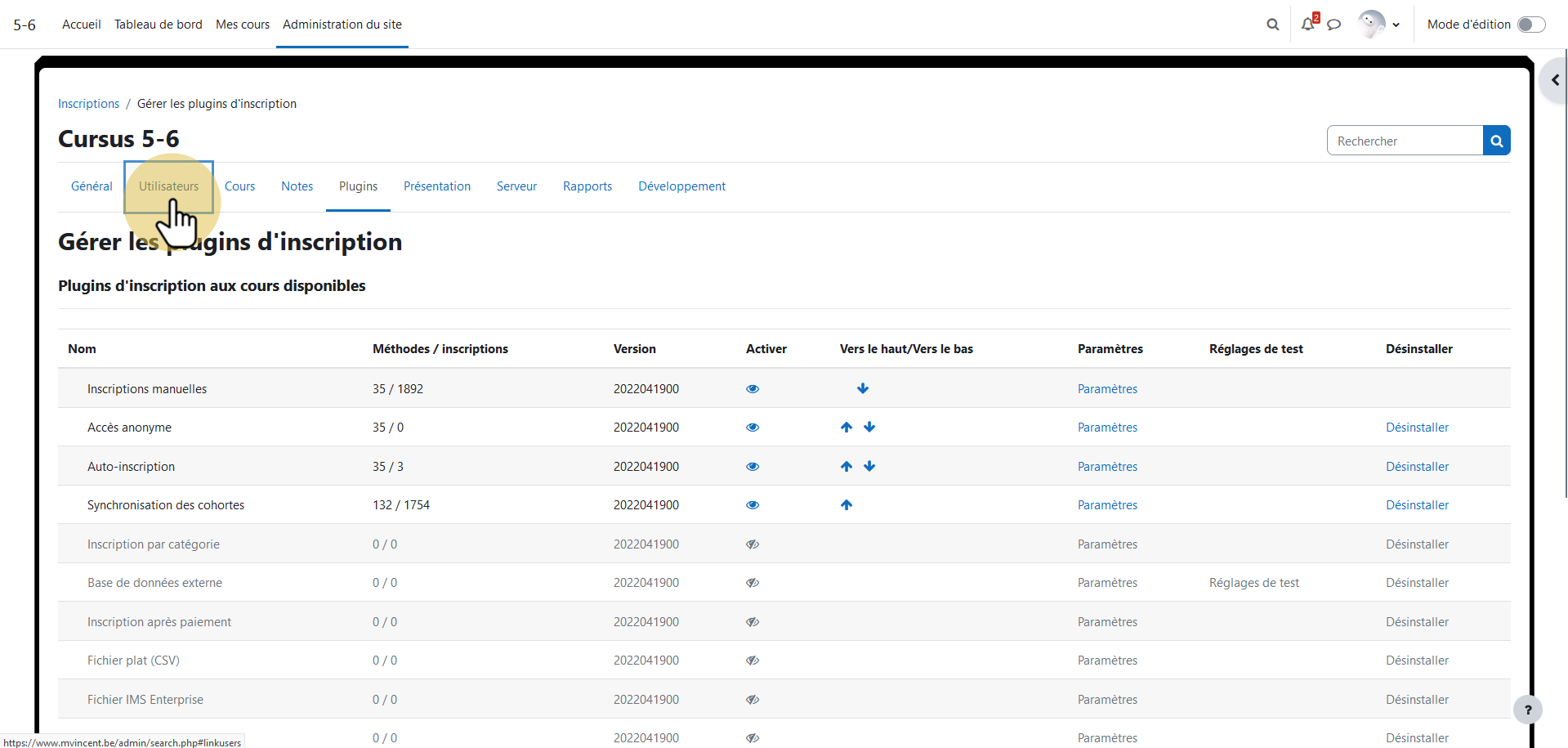Open Paramètres for Inscription après paiement
Image resolution: width=1568 pixels, height=748 pixels.
pos(1107,622)
